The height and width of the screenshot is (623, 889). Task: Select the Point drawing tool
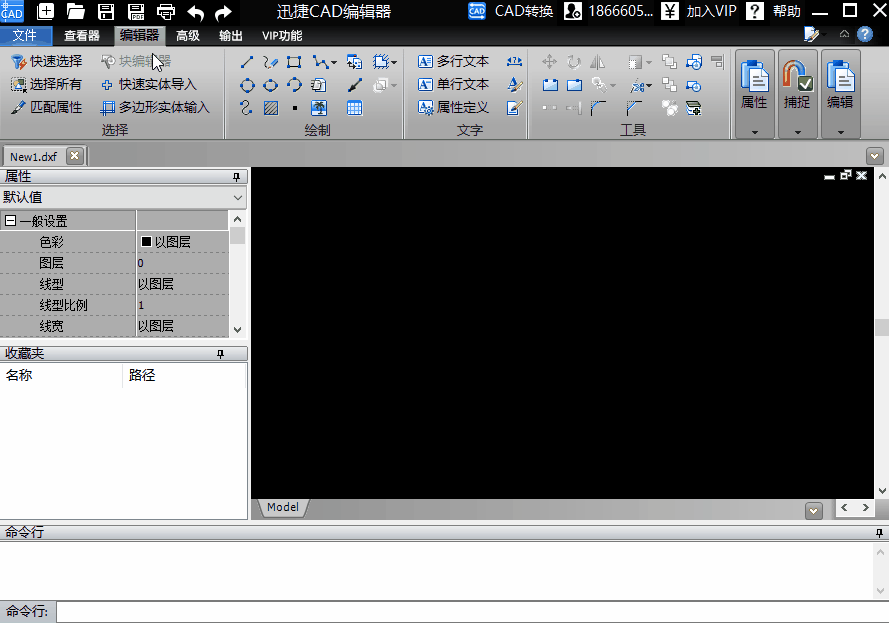point(295,108)
